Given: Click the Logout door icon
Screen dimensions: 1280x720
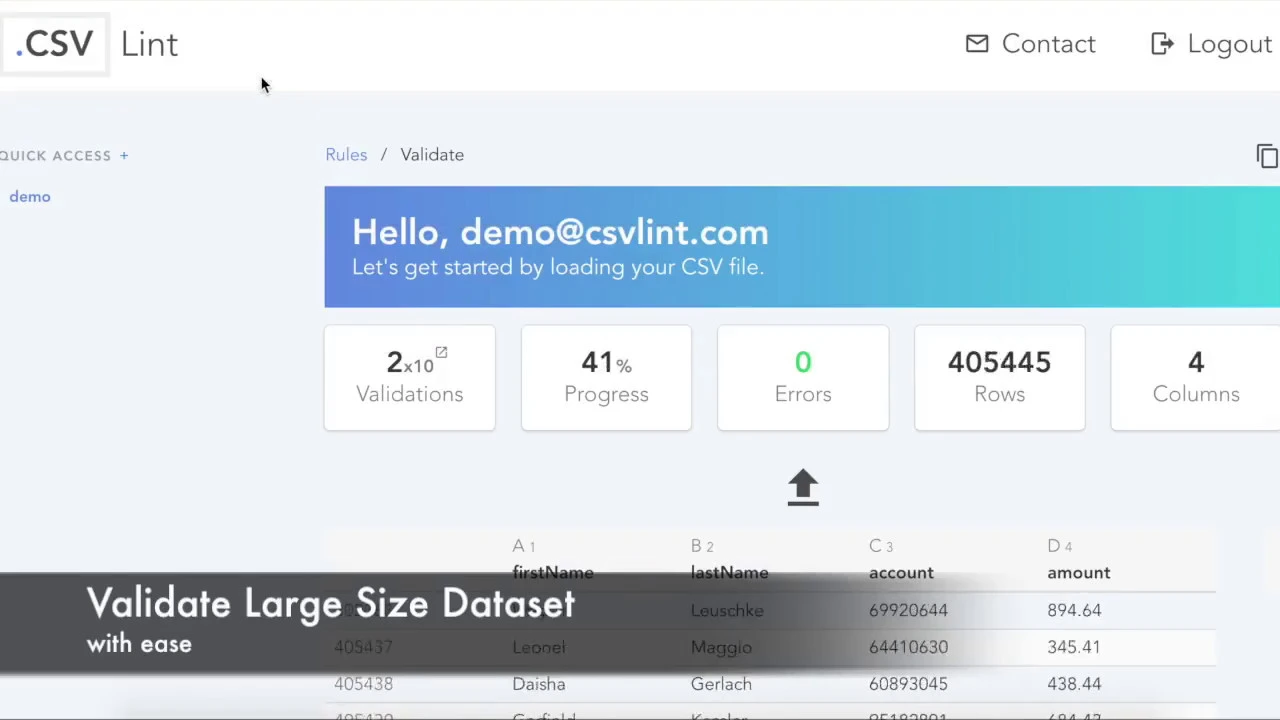Looking at the screenshot, I should point(1162,44).
